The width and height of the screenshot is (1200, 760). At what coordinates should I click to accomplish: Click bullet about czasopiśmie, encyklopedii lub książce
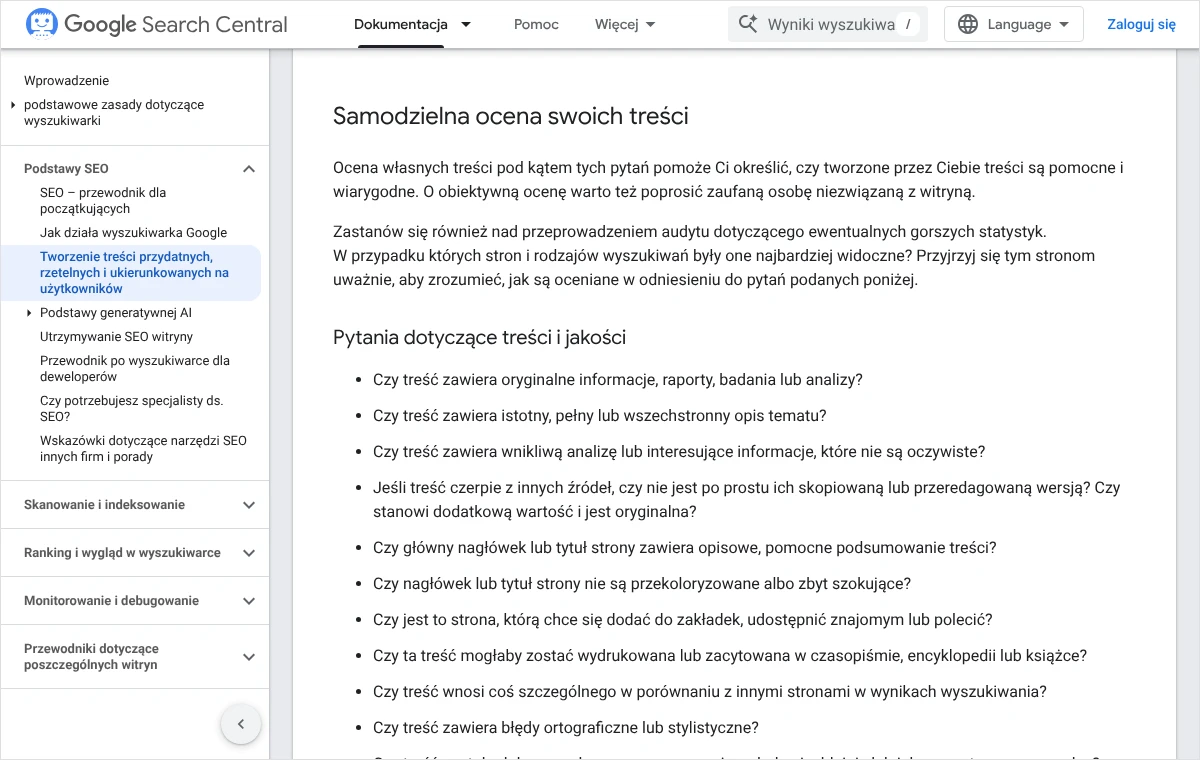pos(730,656)
